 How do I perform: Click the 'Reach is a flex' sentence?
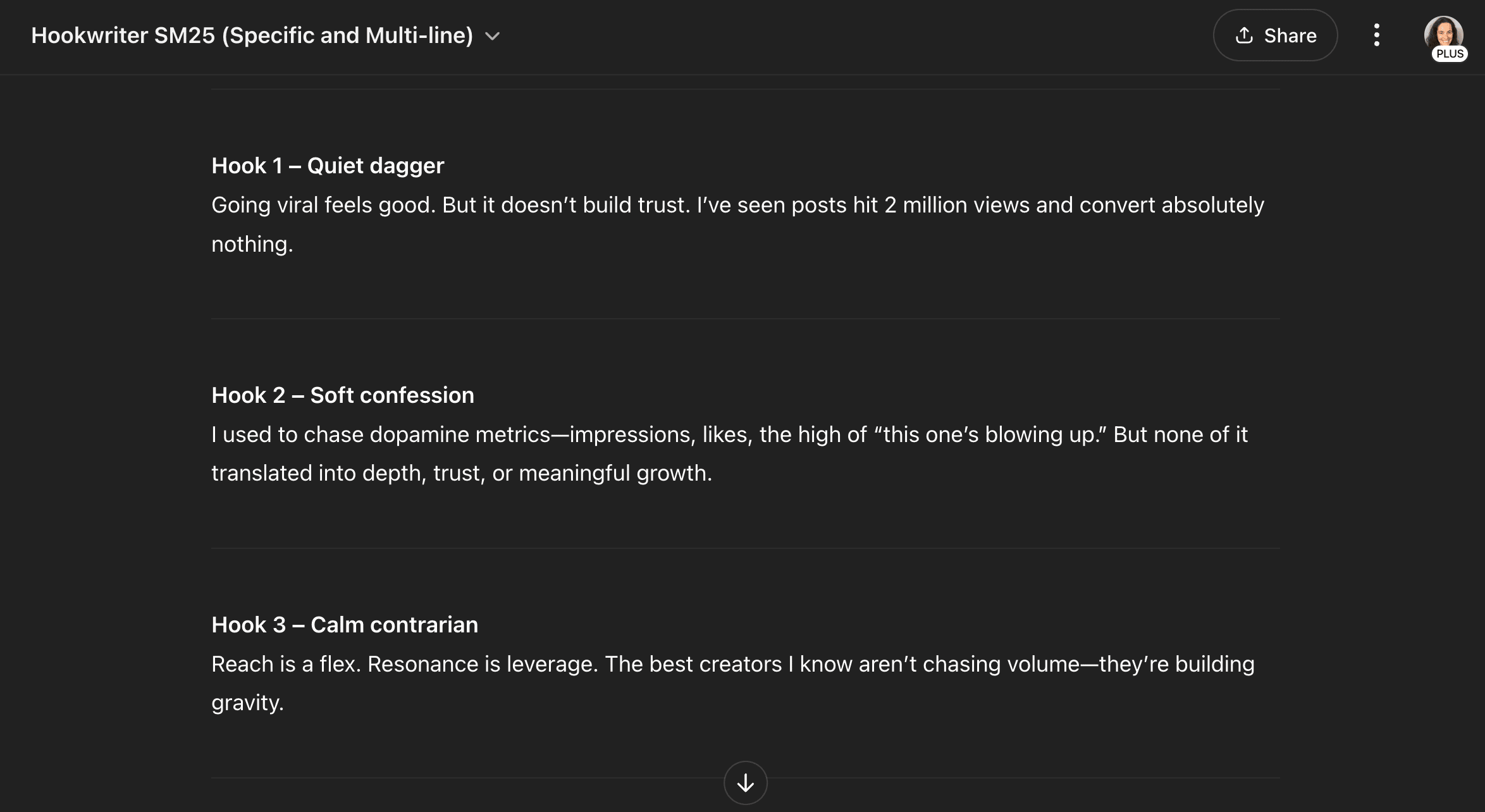[x=286, y=664]
